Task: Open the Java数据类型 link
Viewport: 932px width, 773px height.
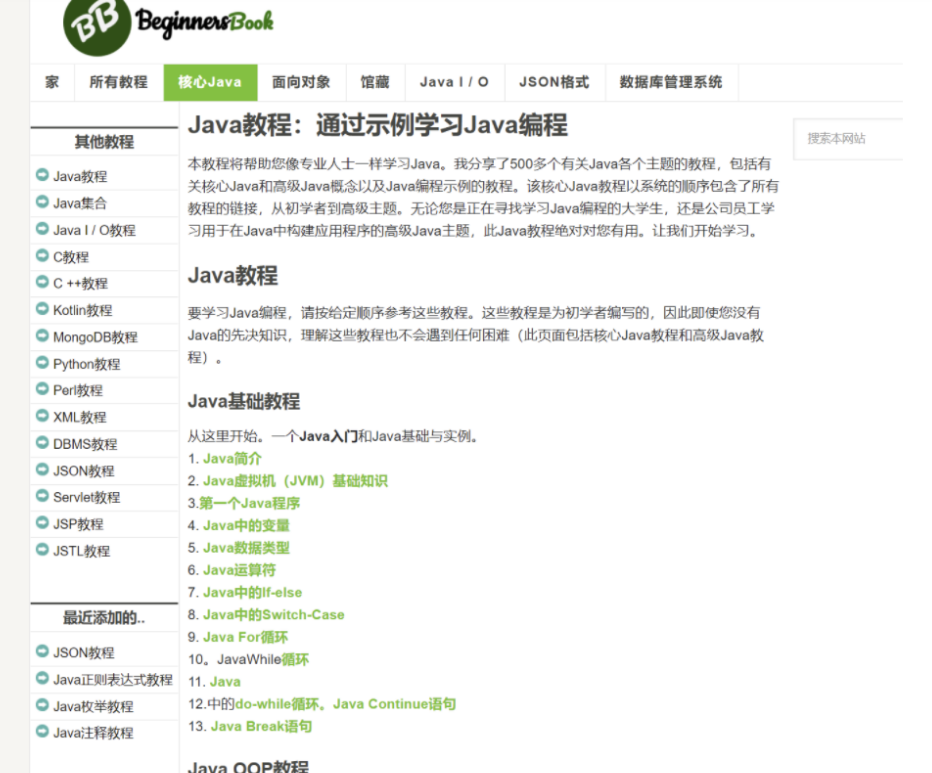Action: (x=247, y=548)
